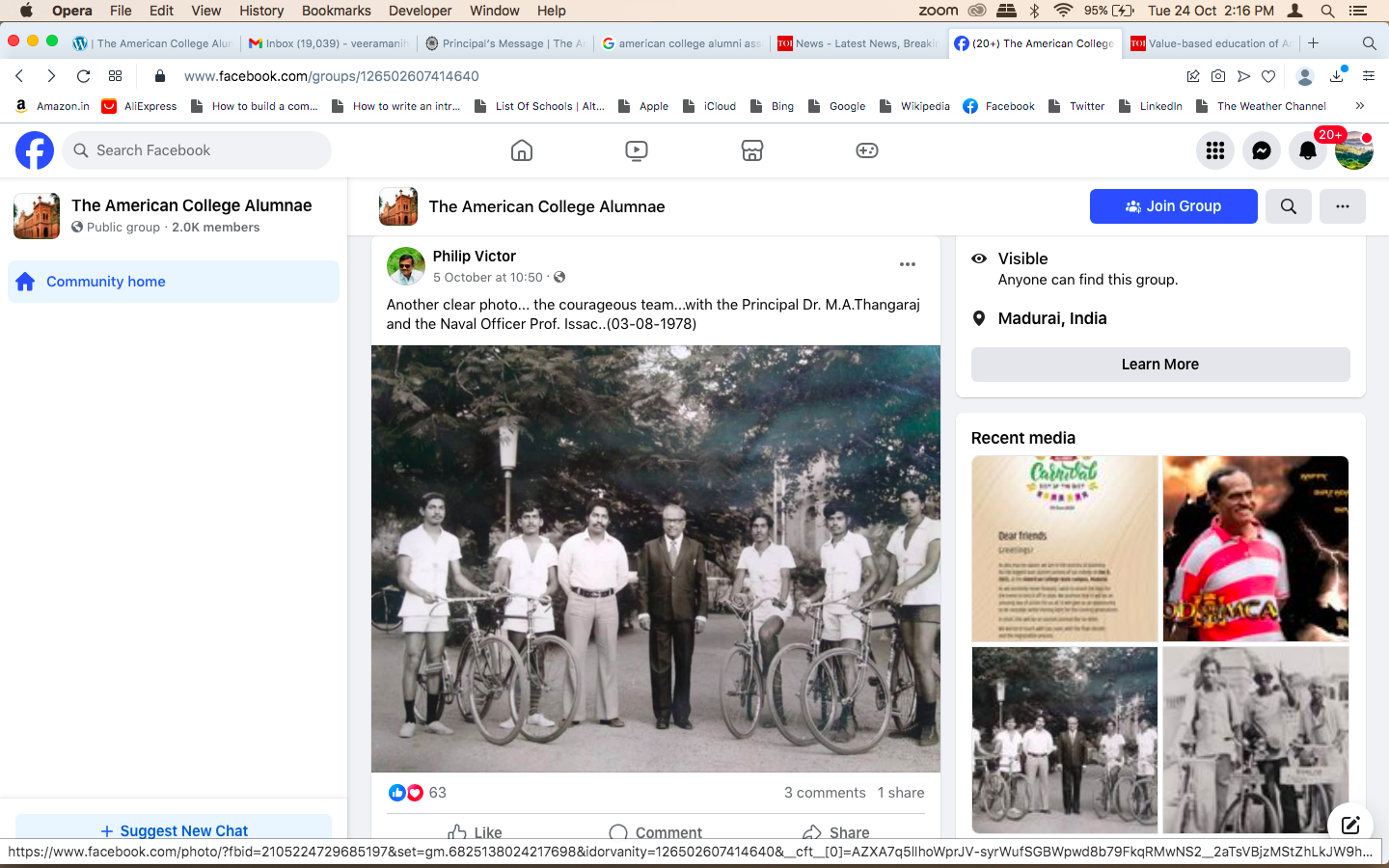Viewport: 1389px width, 868px height.
Task: Search within the group using magnifier icon
Action: point(1288,206)
